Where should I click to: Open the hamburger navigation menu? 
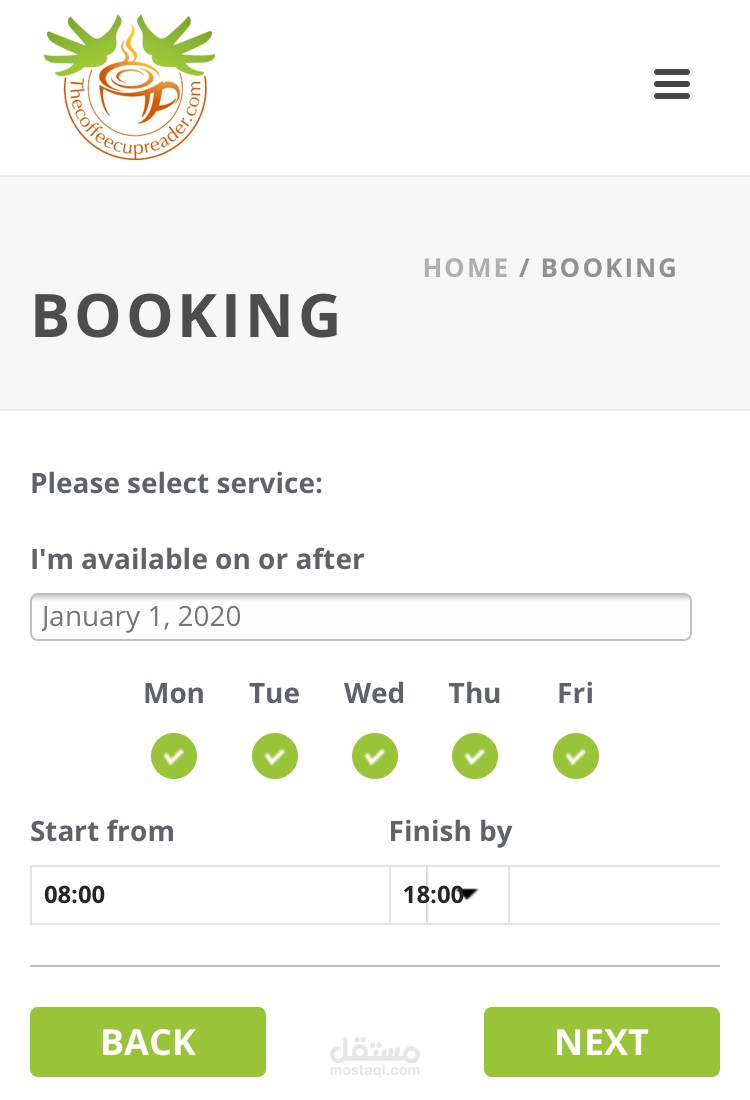click(671, 84)
